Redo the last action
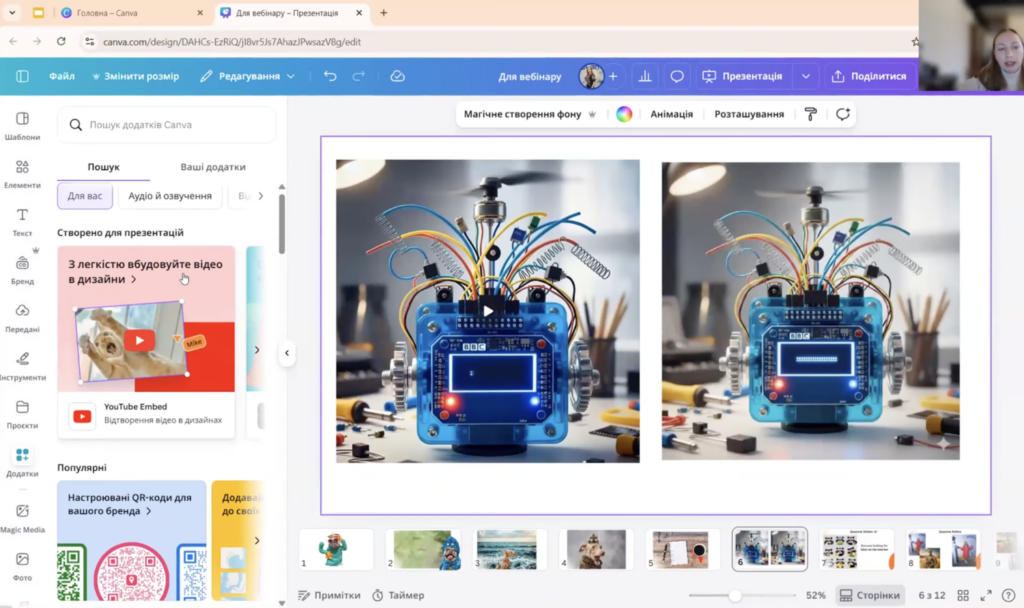The height and width of the screenshot is (608, 1024). pos(359,76)
